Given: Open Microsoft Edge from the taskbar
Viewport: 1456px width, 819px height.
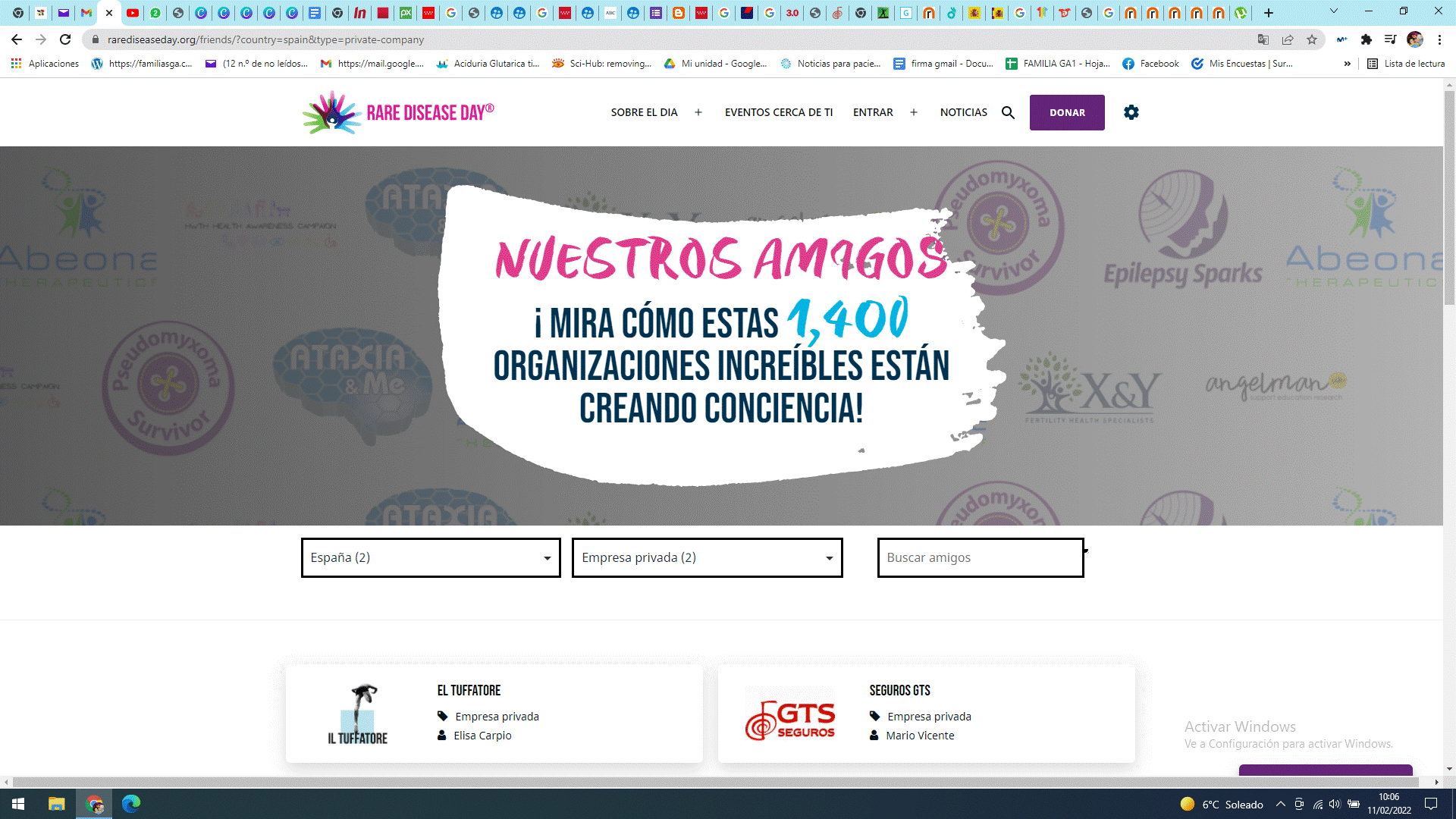Looking at the screenshot, I should 131,804.
